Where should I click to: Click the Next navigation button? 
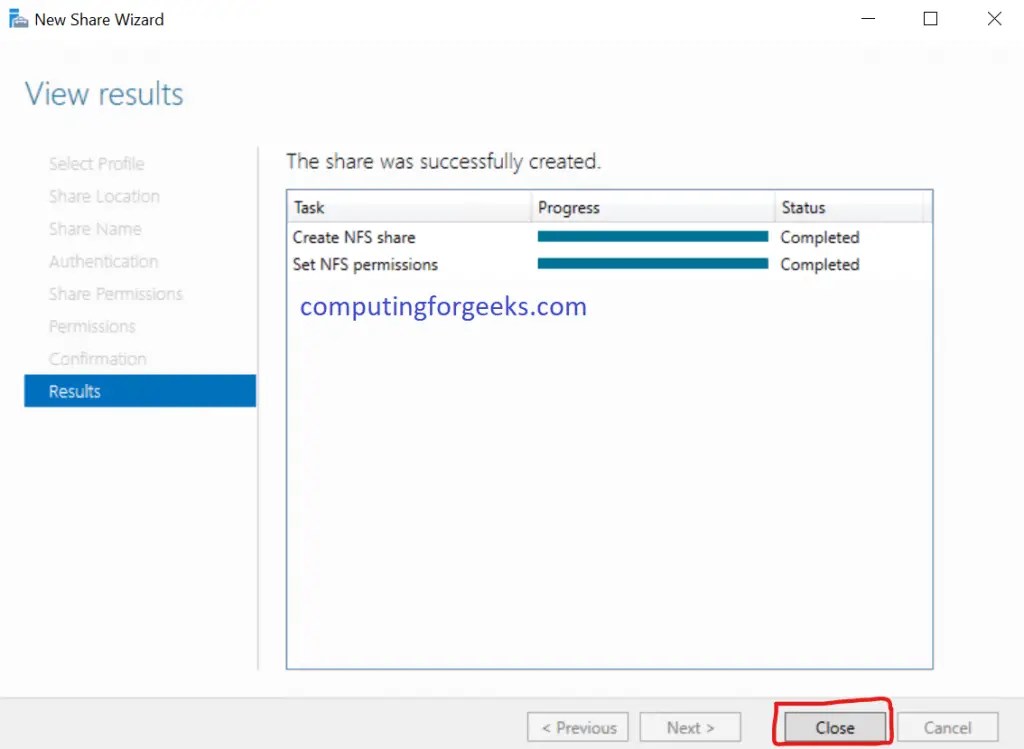690,727
